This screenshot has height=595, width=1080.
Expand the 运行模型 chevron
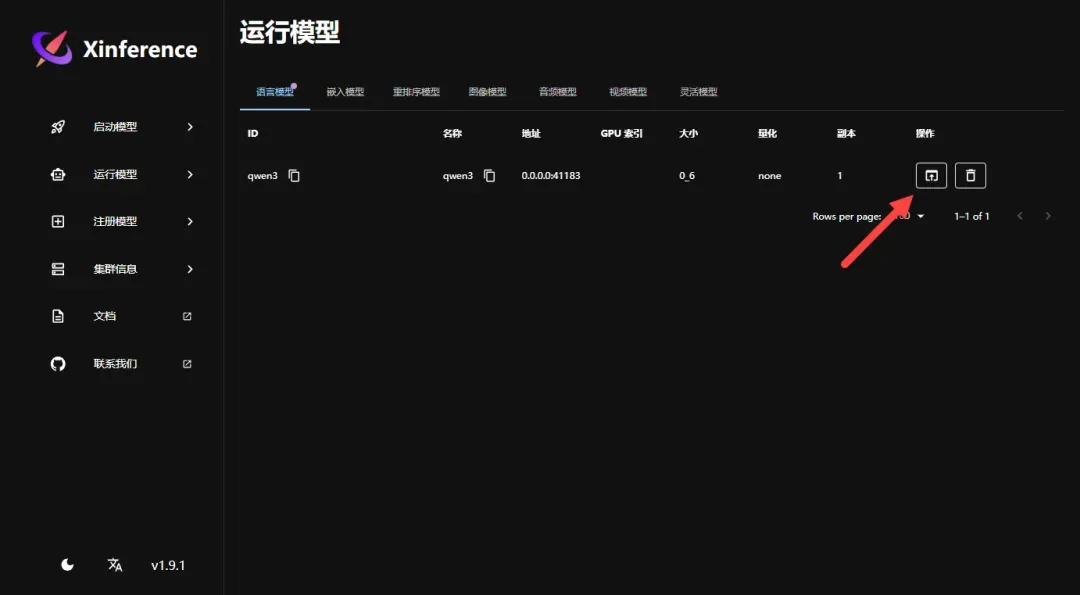[x=190, y=175]
